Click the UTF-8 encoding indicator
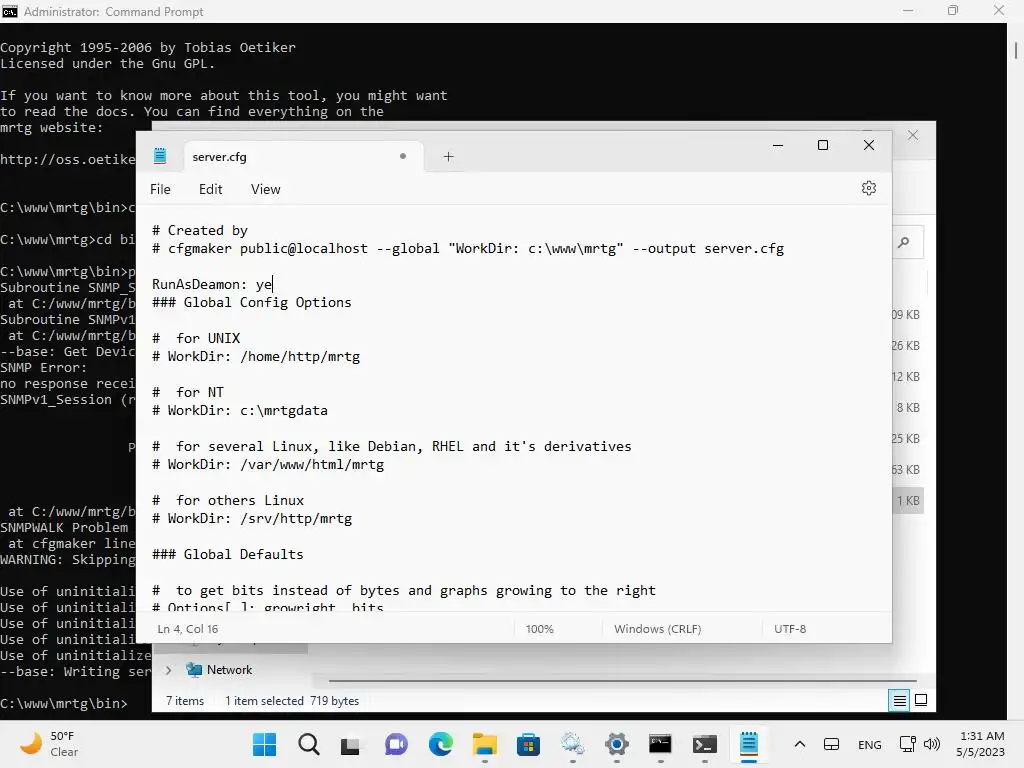 tap(790, 629)
